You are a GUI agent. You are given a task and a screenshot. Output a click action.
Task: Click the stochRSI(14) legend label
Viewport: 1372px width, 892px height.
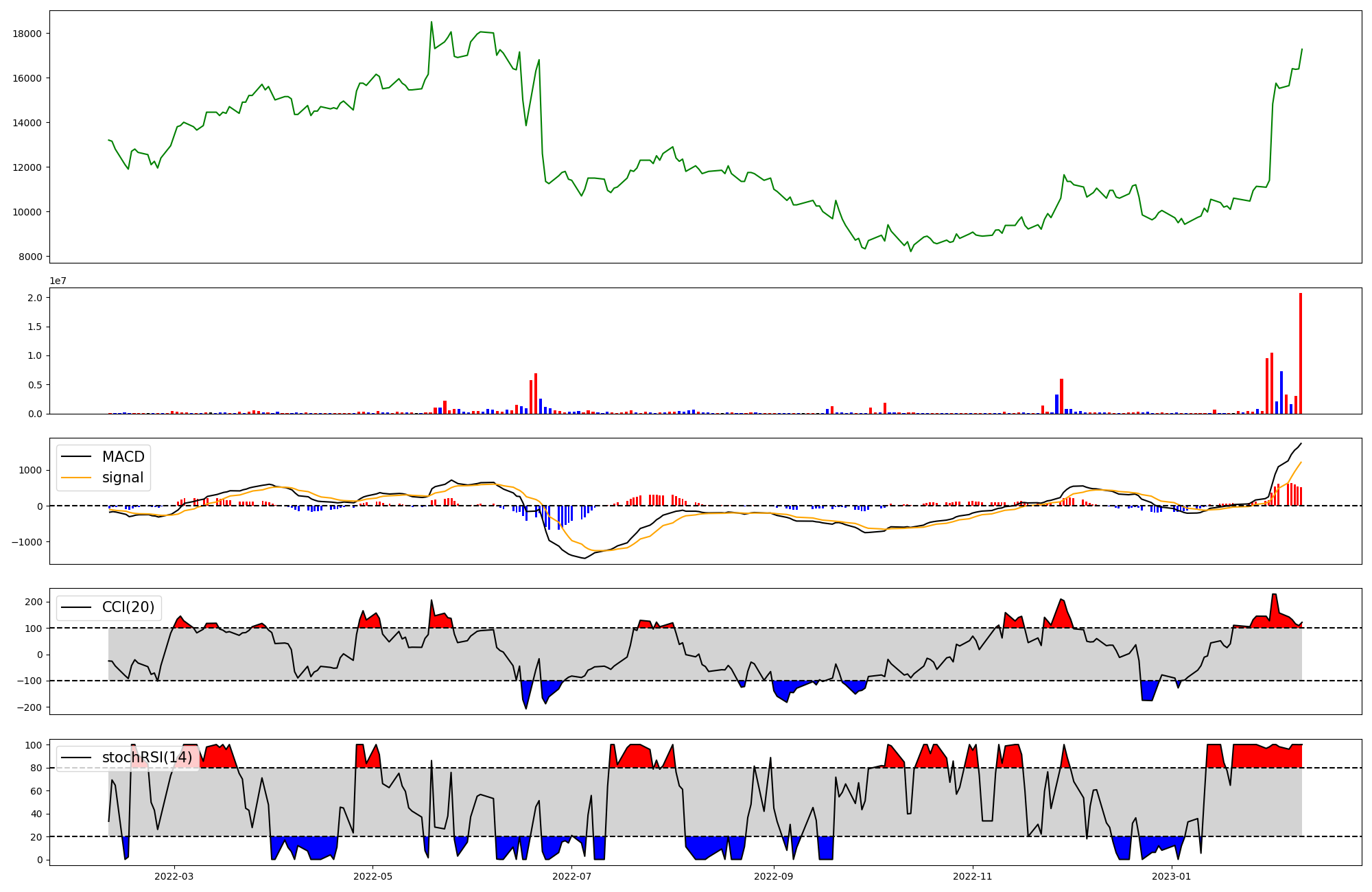coord(147,758)
